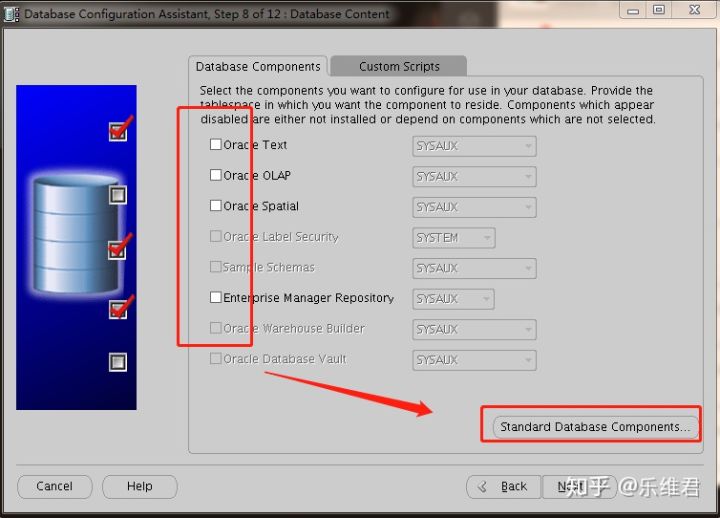The image size is (720, 518).
Task: Check the Oracle Warehouse Builder box
Action: pyautogui.click(x=215, y=328)
